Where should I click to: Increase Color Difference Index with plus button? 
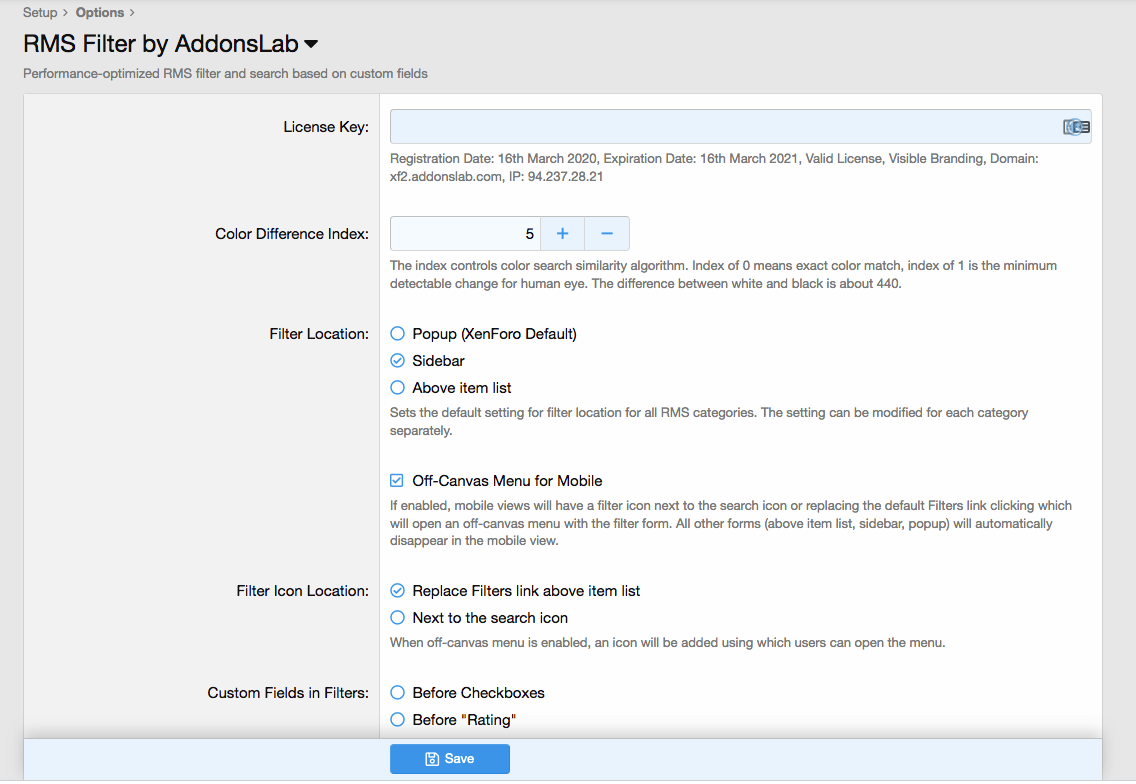click(562, 234)
